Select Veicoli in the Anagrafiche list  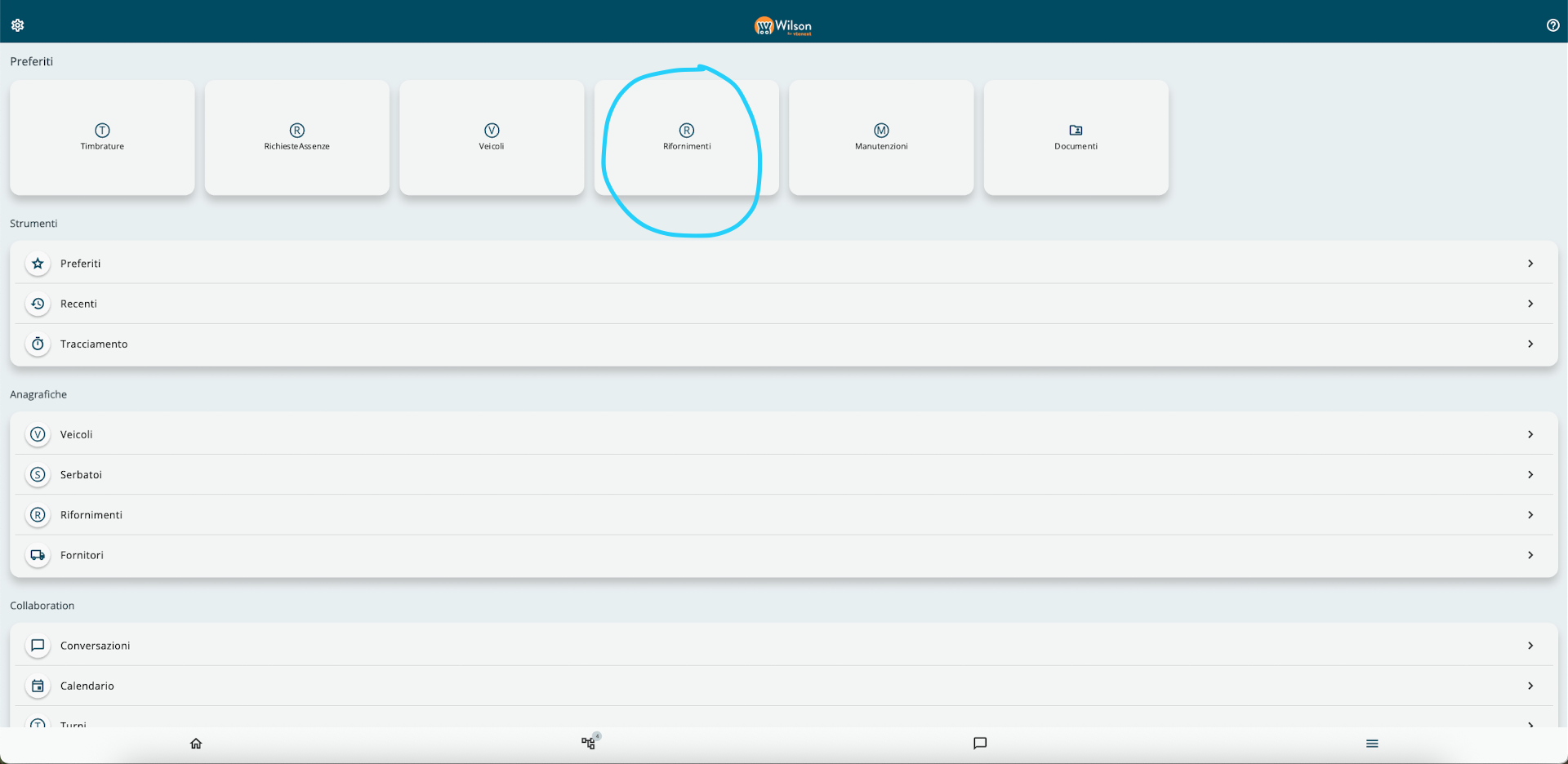(77, 435)
